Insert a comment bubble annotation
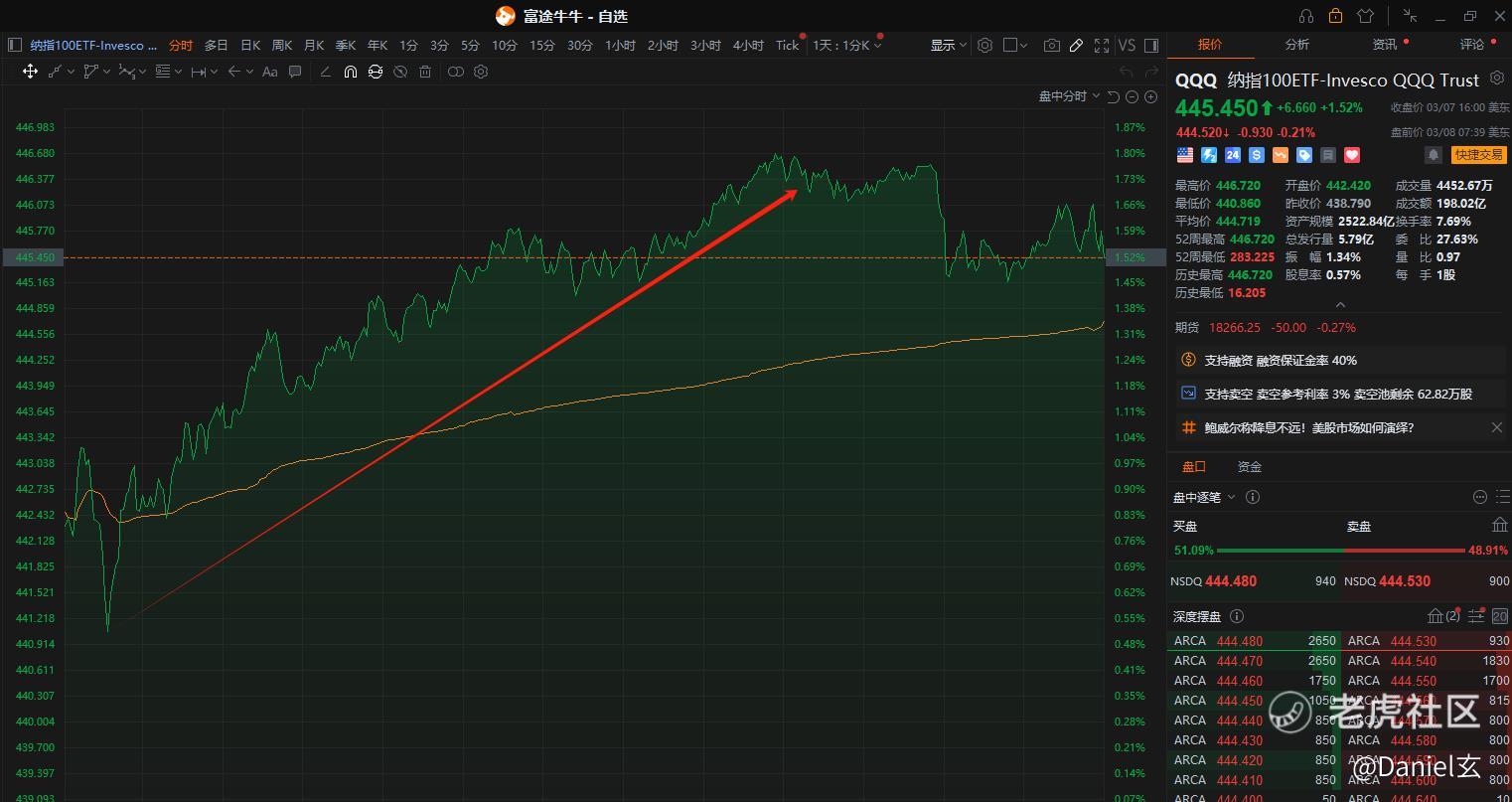 (x=295, y=72)
